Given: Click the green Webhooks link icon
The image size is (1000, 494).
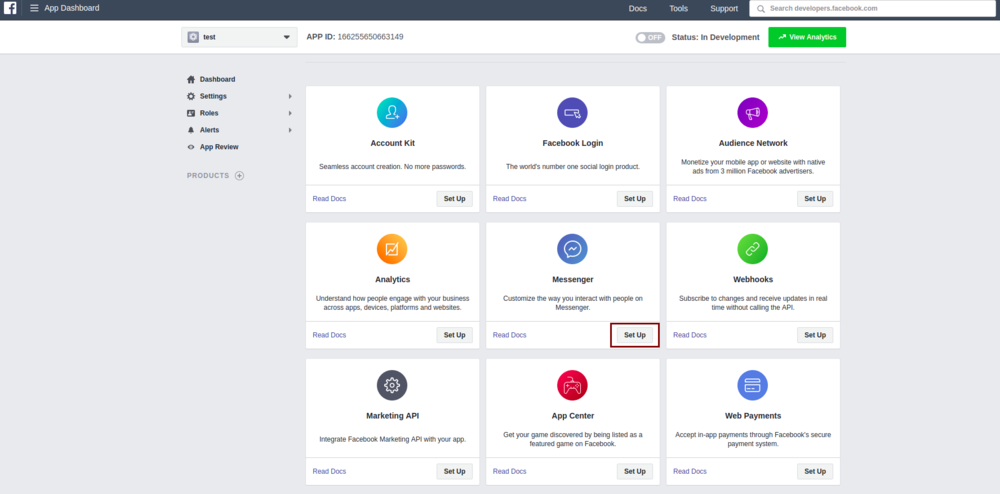Looking at the screenshot, I should point(752,248).
